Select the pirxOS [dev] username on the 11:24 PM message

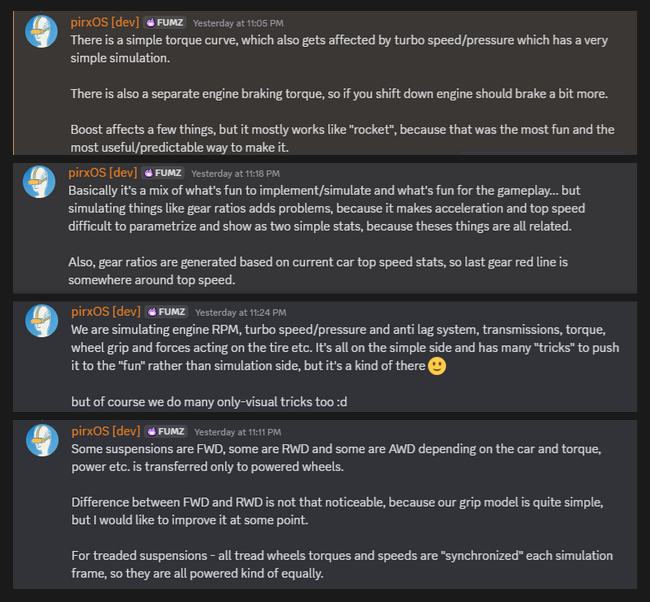coord(104,311)
